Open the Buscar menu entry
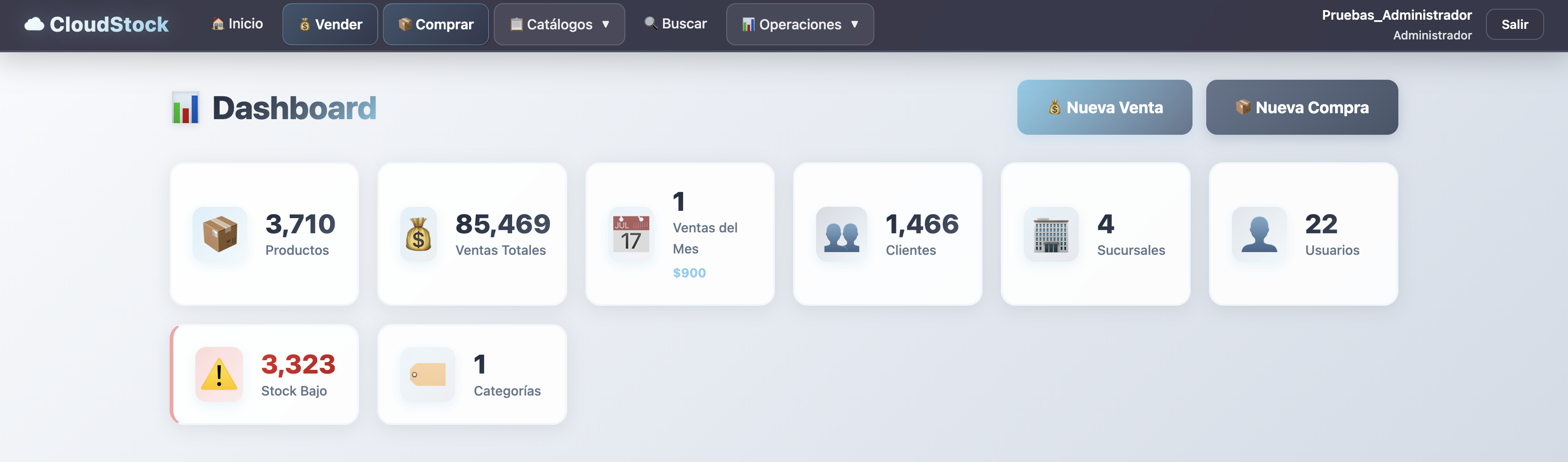 click(676, 23)
